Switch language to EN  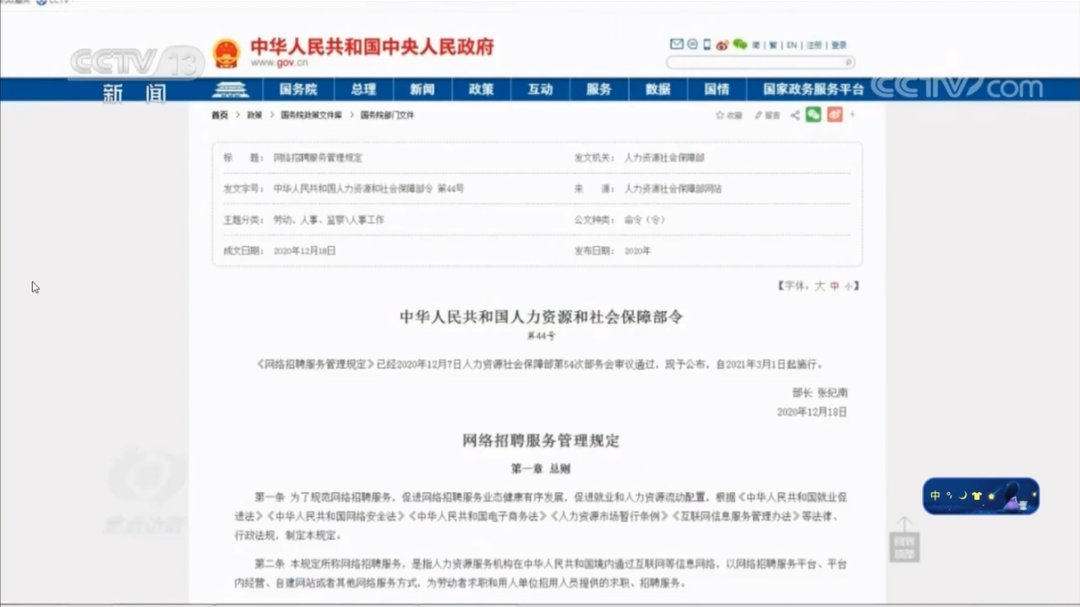791,45
